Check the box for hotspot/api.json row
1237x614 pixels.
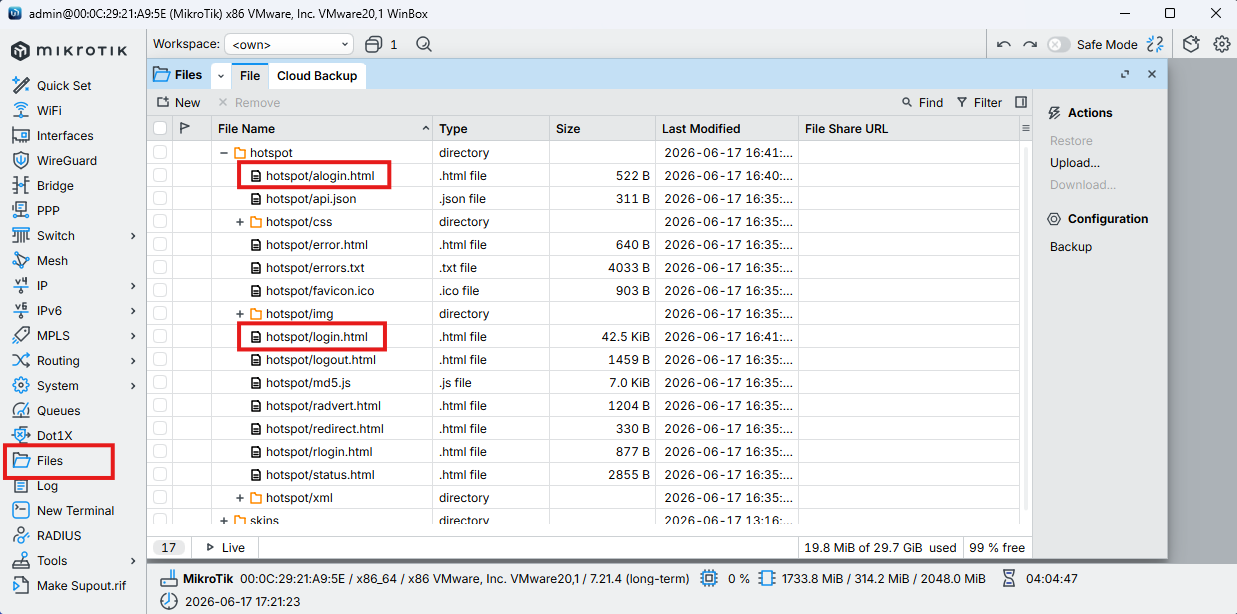(x=160, y=199)
